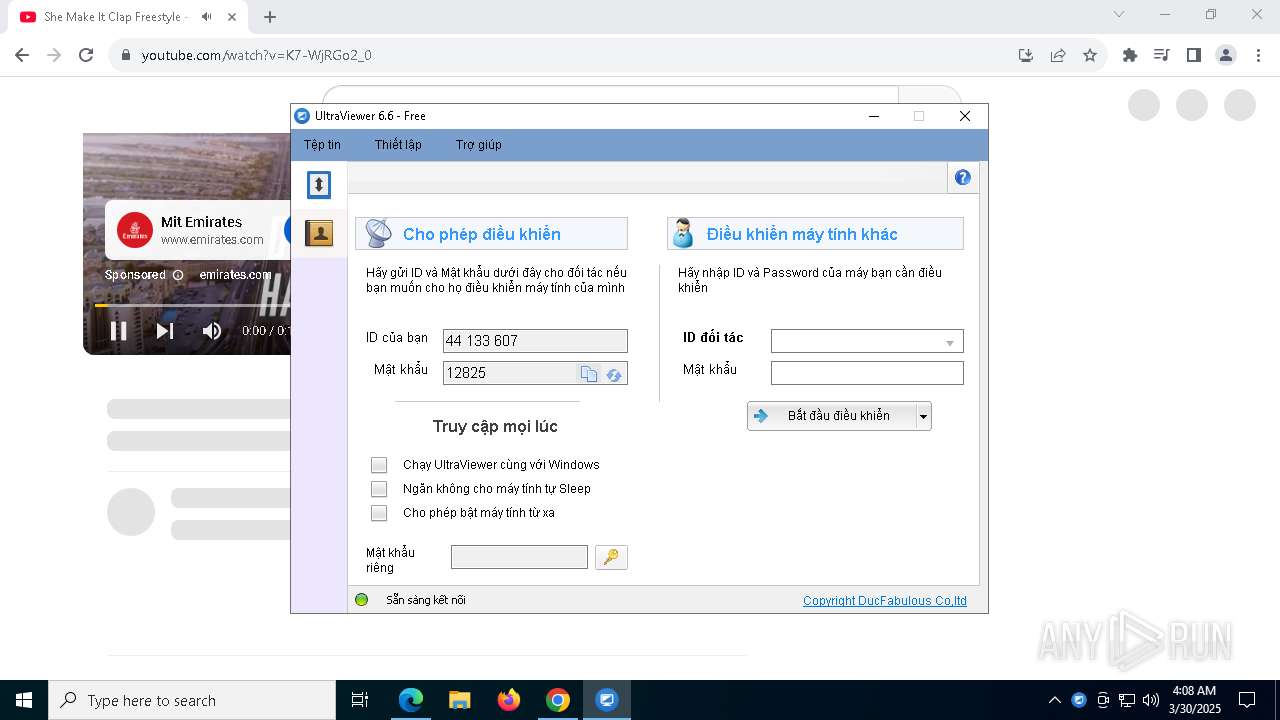Screen dimensions: 1280x720
Task: Open the Windows Start menu
Action: (x=24, y=700)
